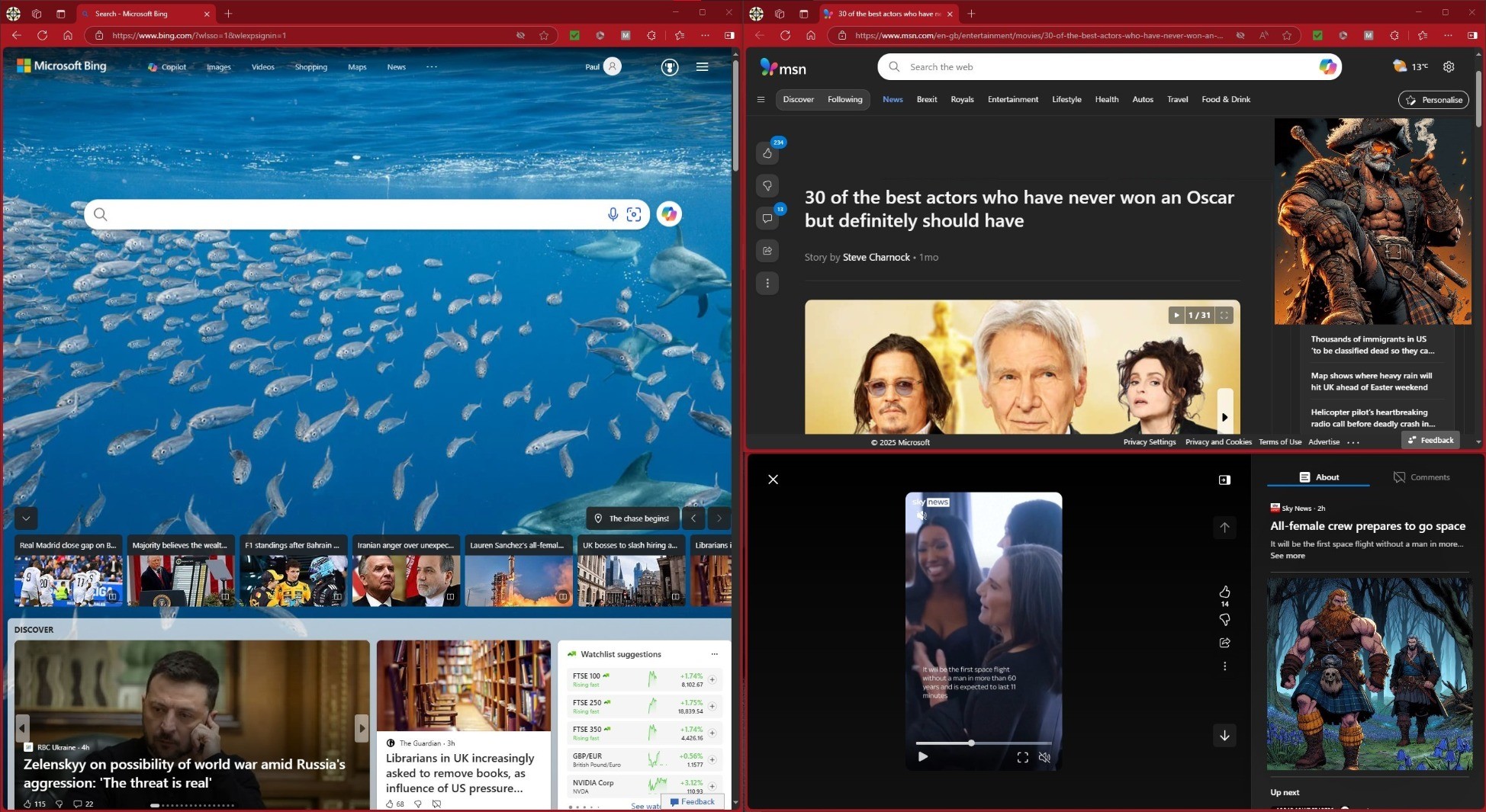This screenshot has height=812, width=1486.
Task: Go to previous video up arrow
Action: tap(1224, 528)
